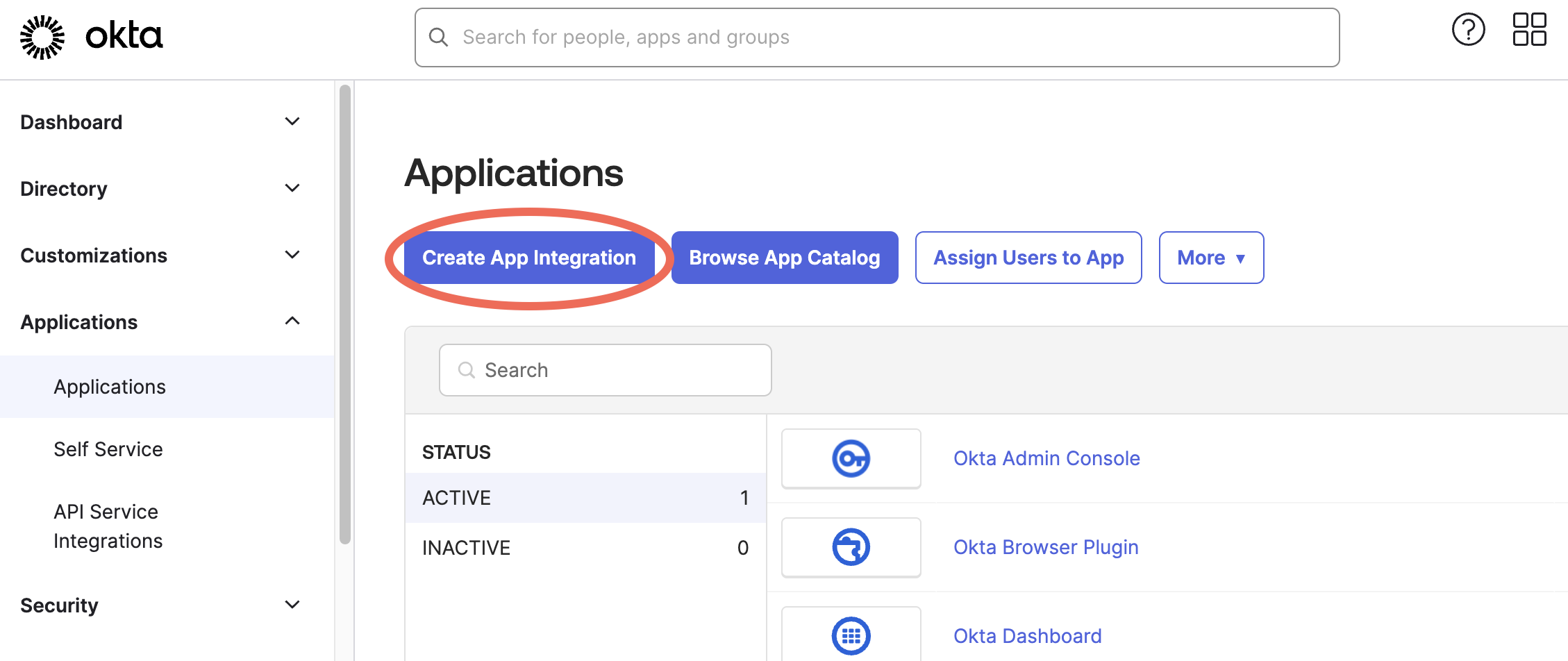Open Self Service in the sidebar
The width and height of the screenshot is (1568, 661).
[108, 449]
